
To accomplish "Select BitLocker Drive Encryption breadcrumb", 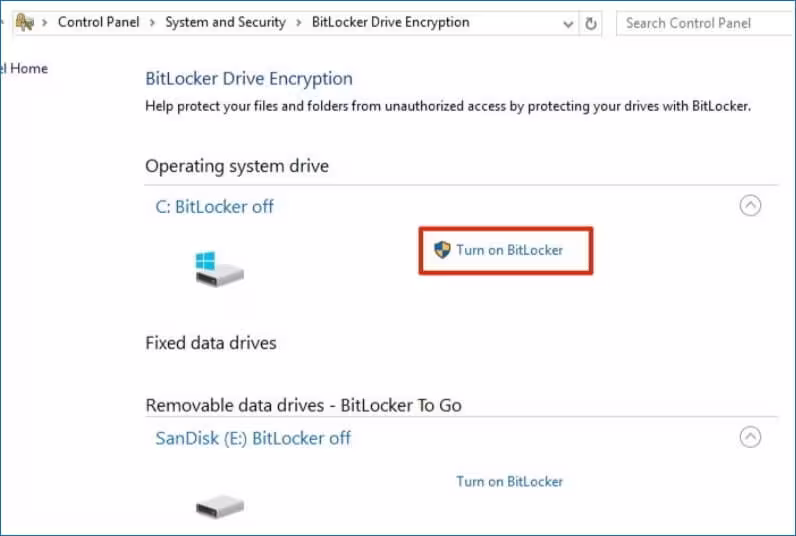I will pyautogui.click(x=390, y=22).
